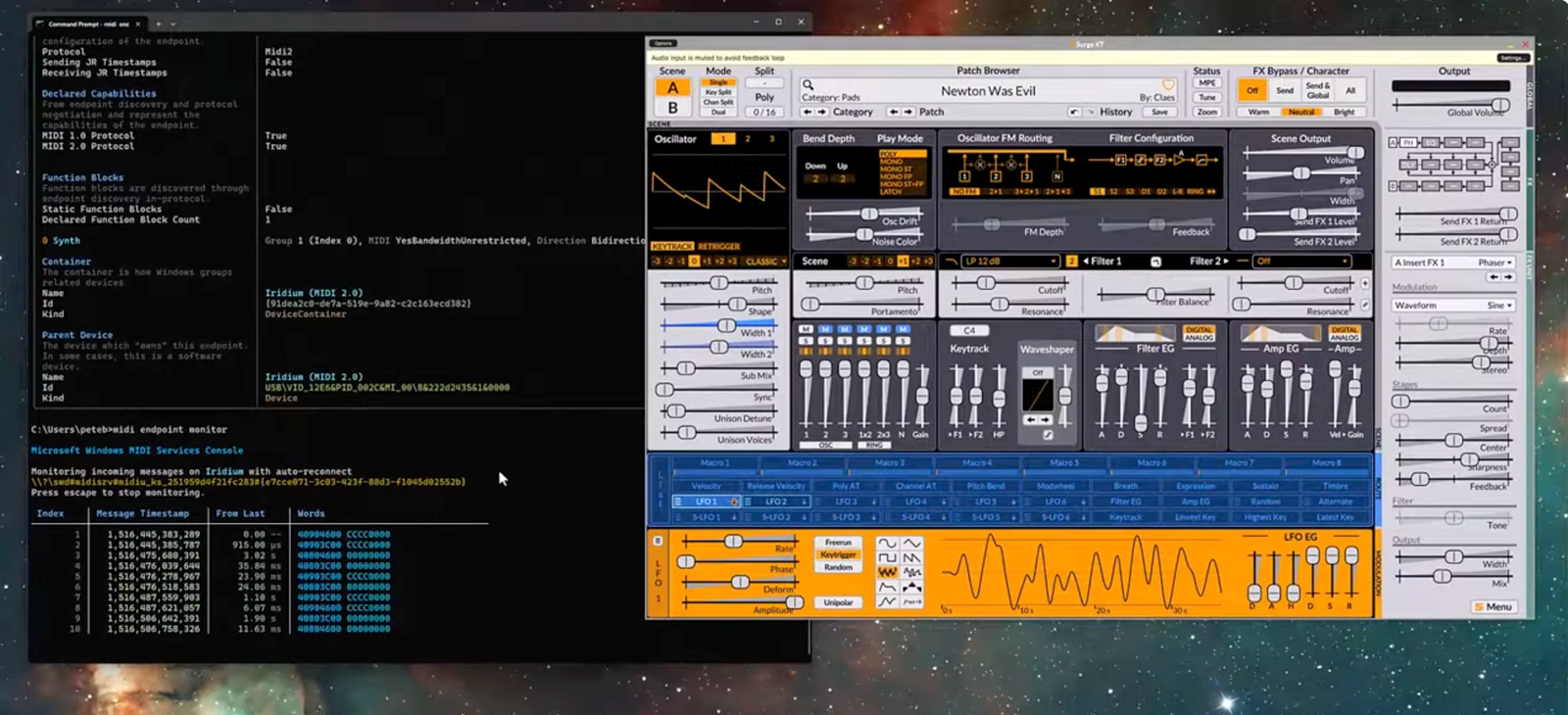Viewport: 1568px width, 715px height.
Task: Open the Waveform Sine dropdown
Action: (1452, 306)
